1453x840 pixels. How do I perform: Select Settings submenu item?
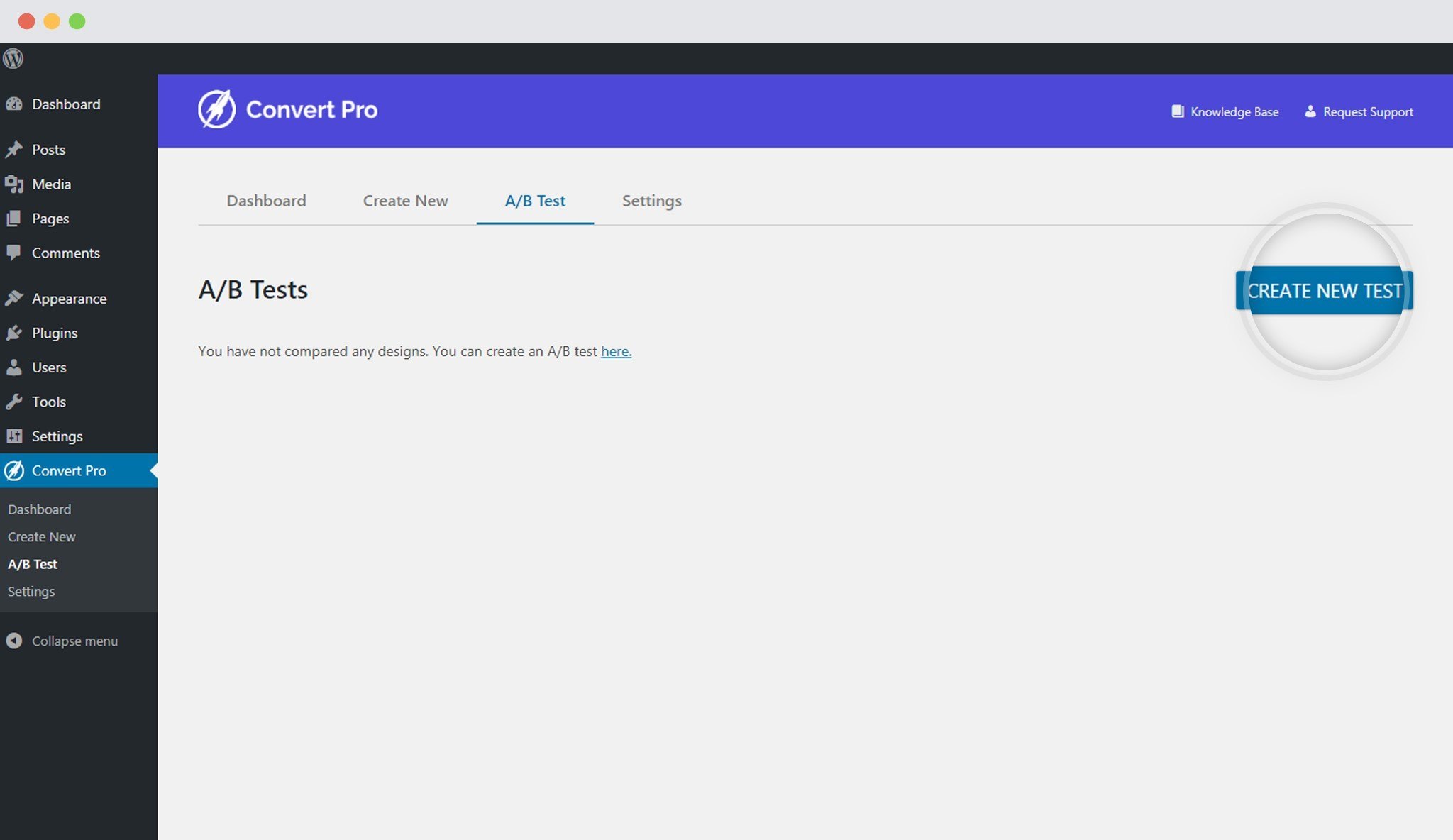(x=31, y=591)
